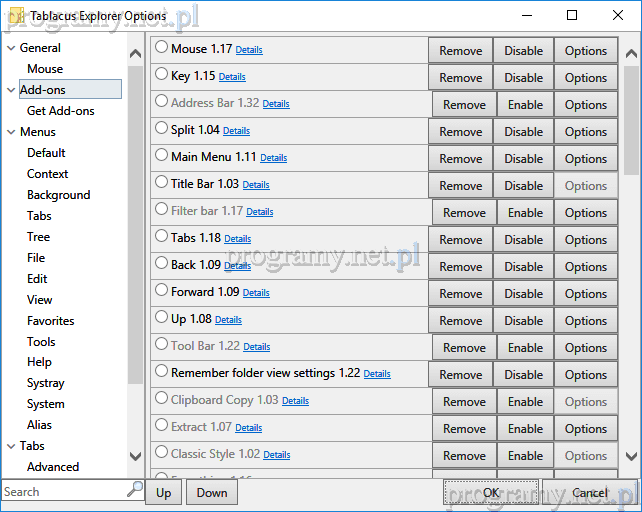Enable the Address Bar add-on
The width and height of the screenshot is (642, 512).
pyautogui.click(x=525, y=105)
